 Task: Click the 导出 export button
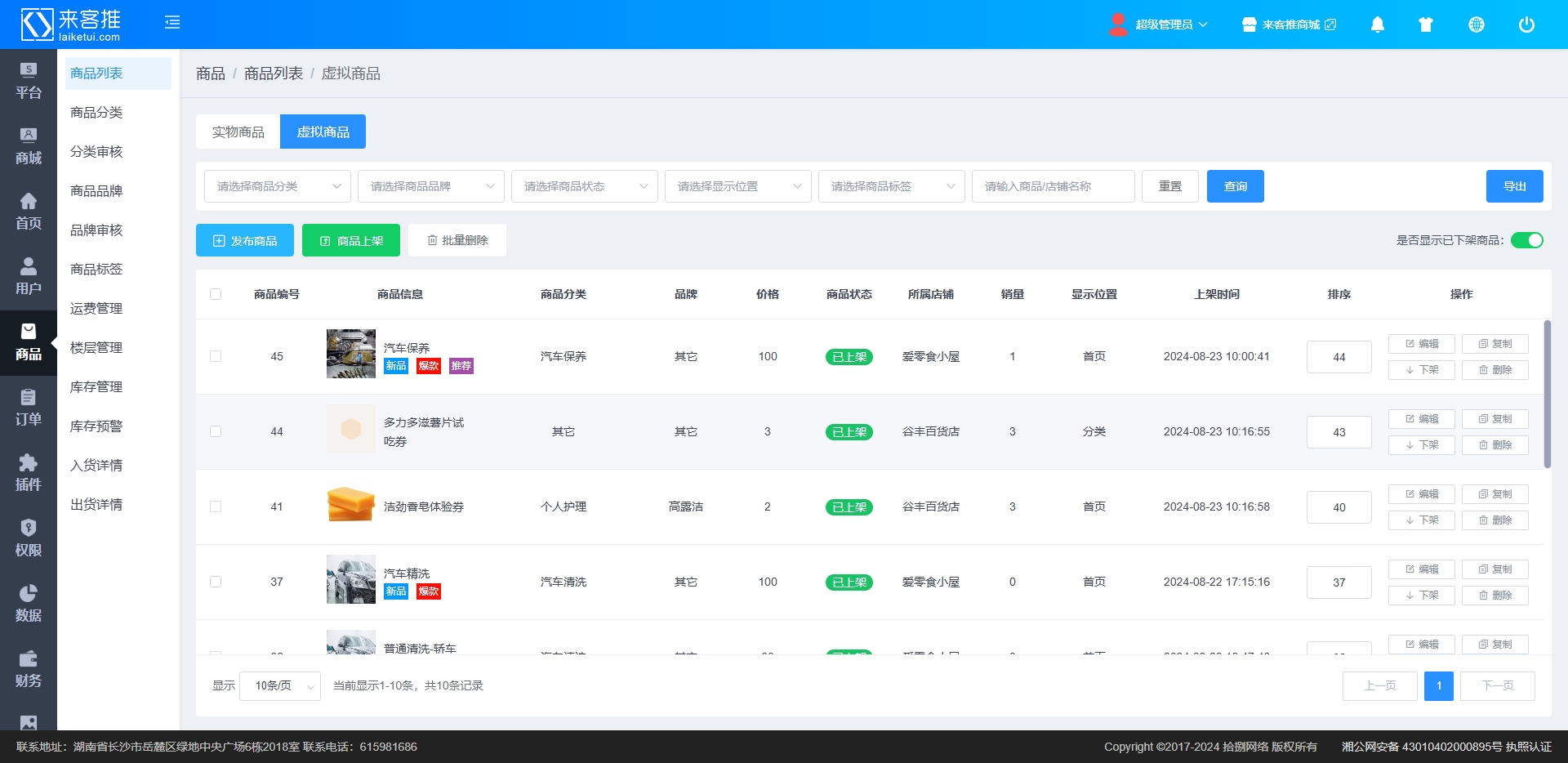1514,186
